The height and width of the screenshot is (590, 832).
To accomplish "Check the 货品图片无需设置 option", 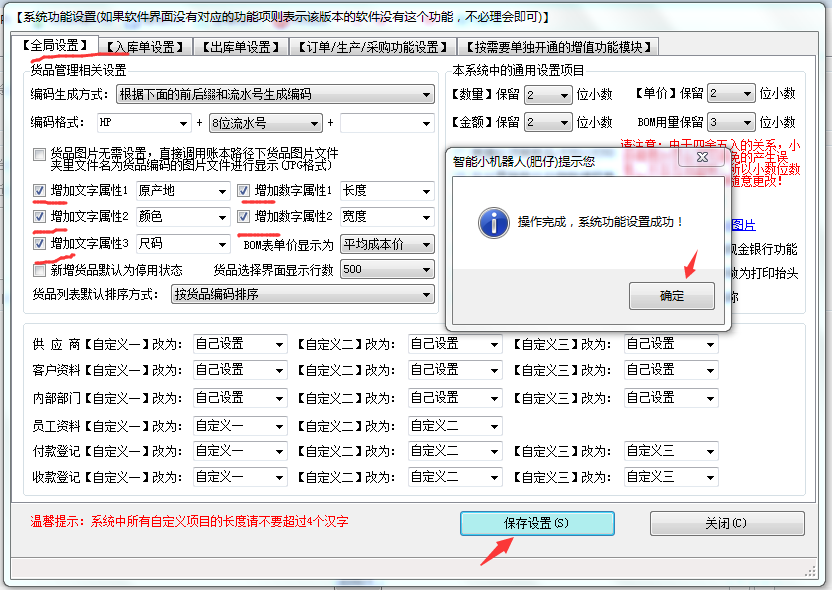I will (39, 155).
